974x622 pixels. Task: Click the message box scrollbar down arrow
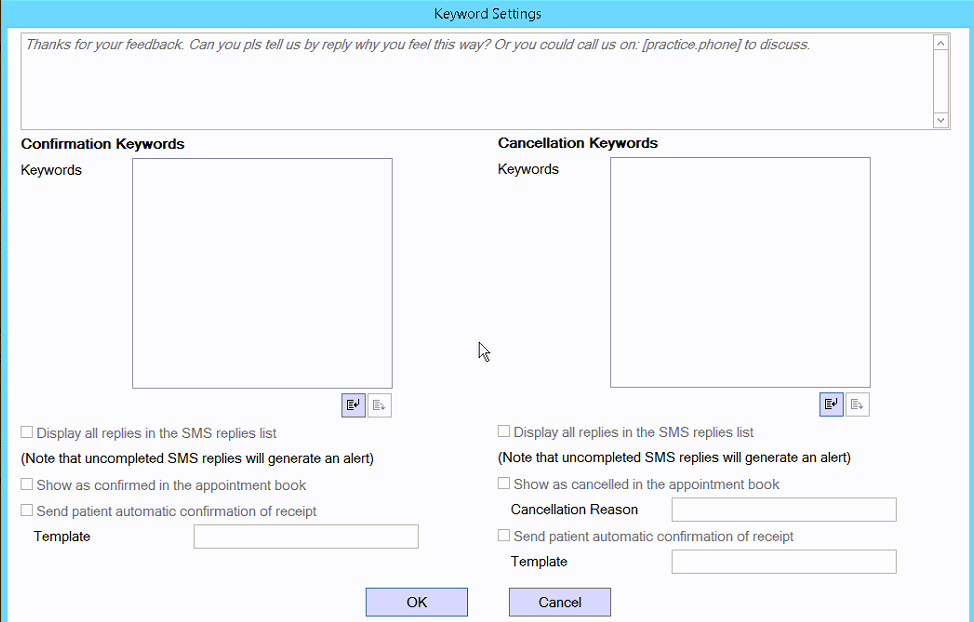click(x=941, y=120)
